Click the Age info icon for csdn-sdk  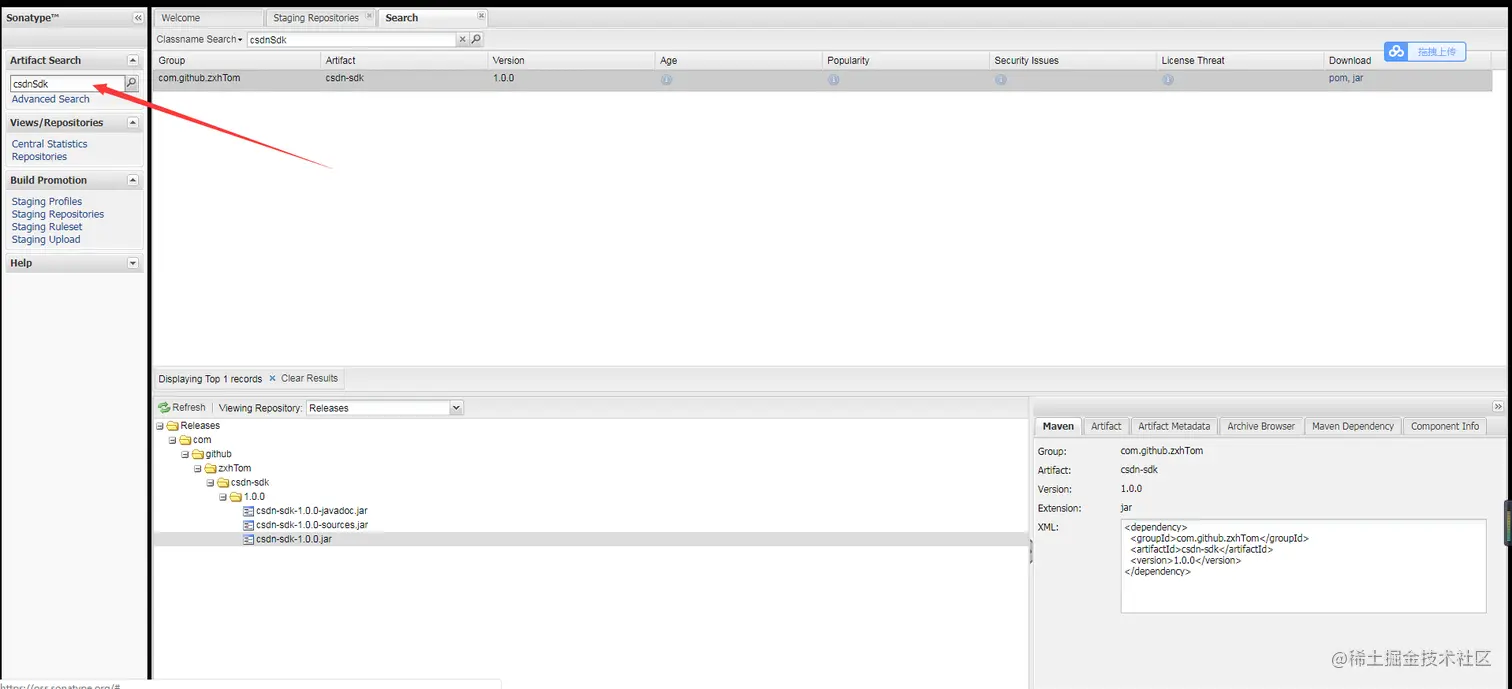coord(666,79)
